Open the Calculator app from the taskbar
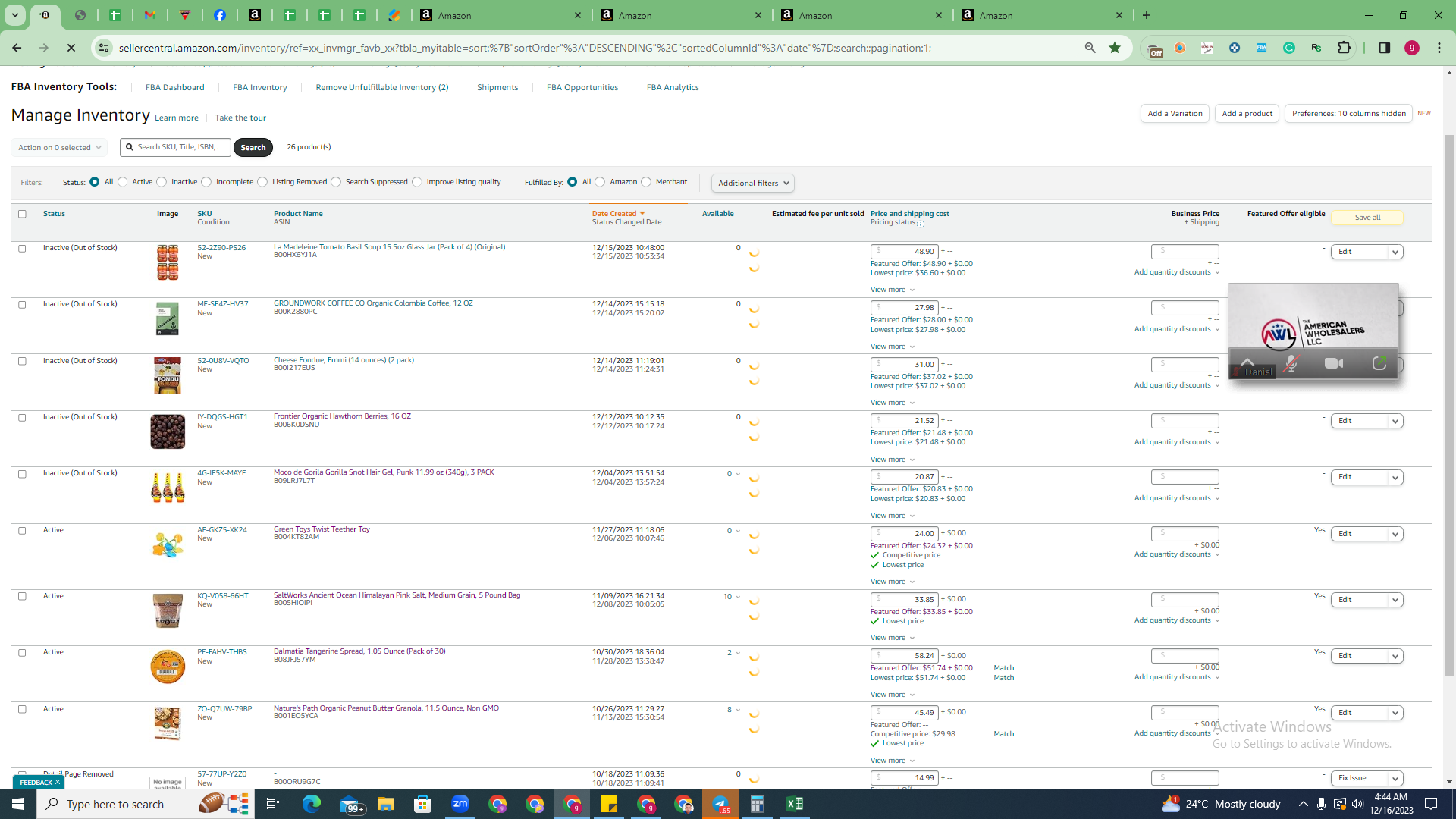This screenshot has height=819, width=1456. point(758,804)
